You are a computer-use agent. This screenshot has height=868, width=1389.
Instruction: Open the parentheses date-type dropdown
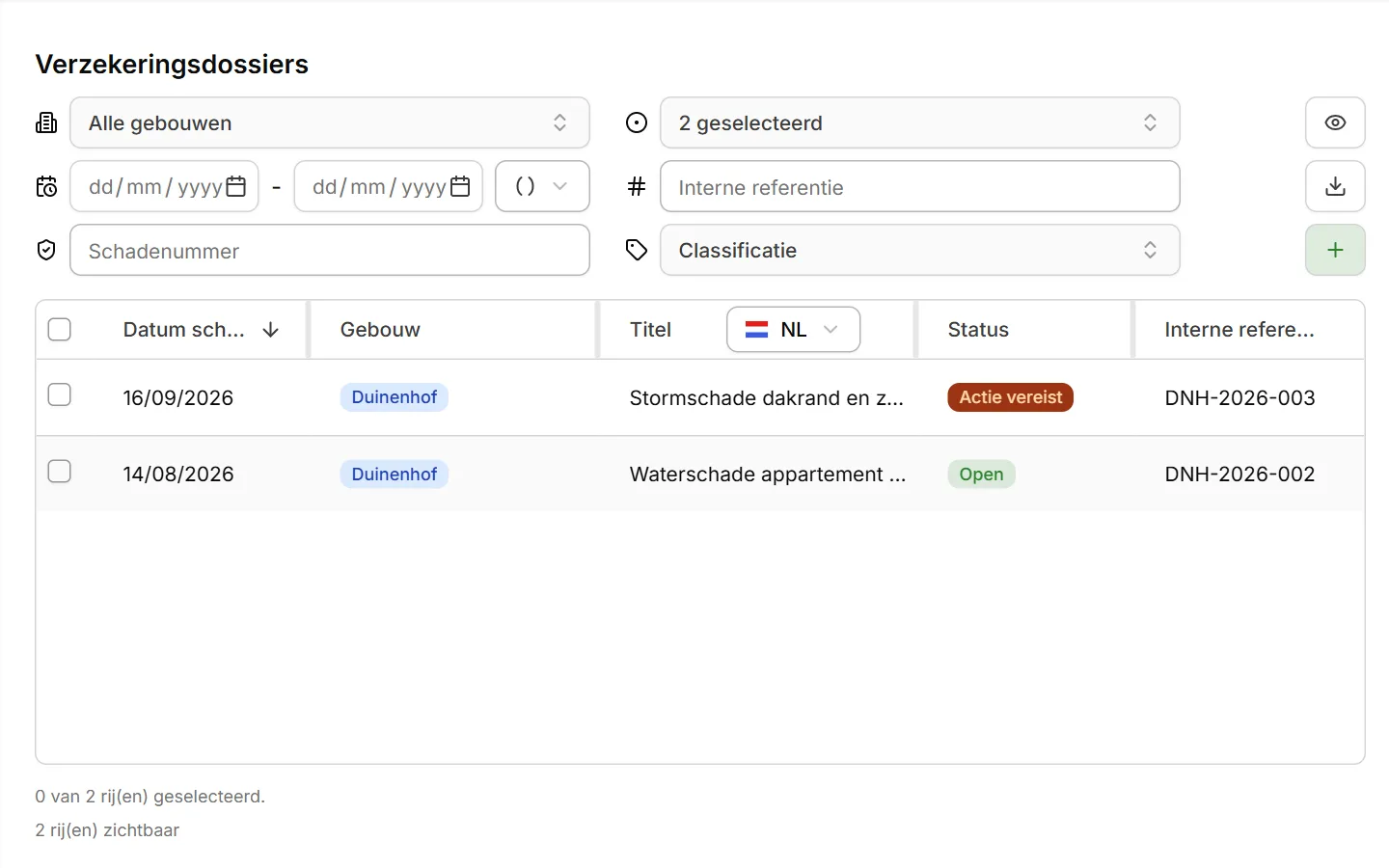(542, 186)
